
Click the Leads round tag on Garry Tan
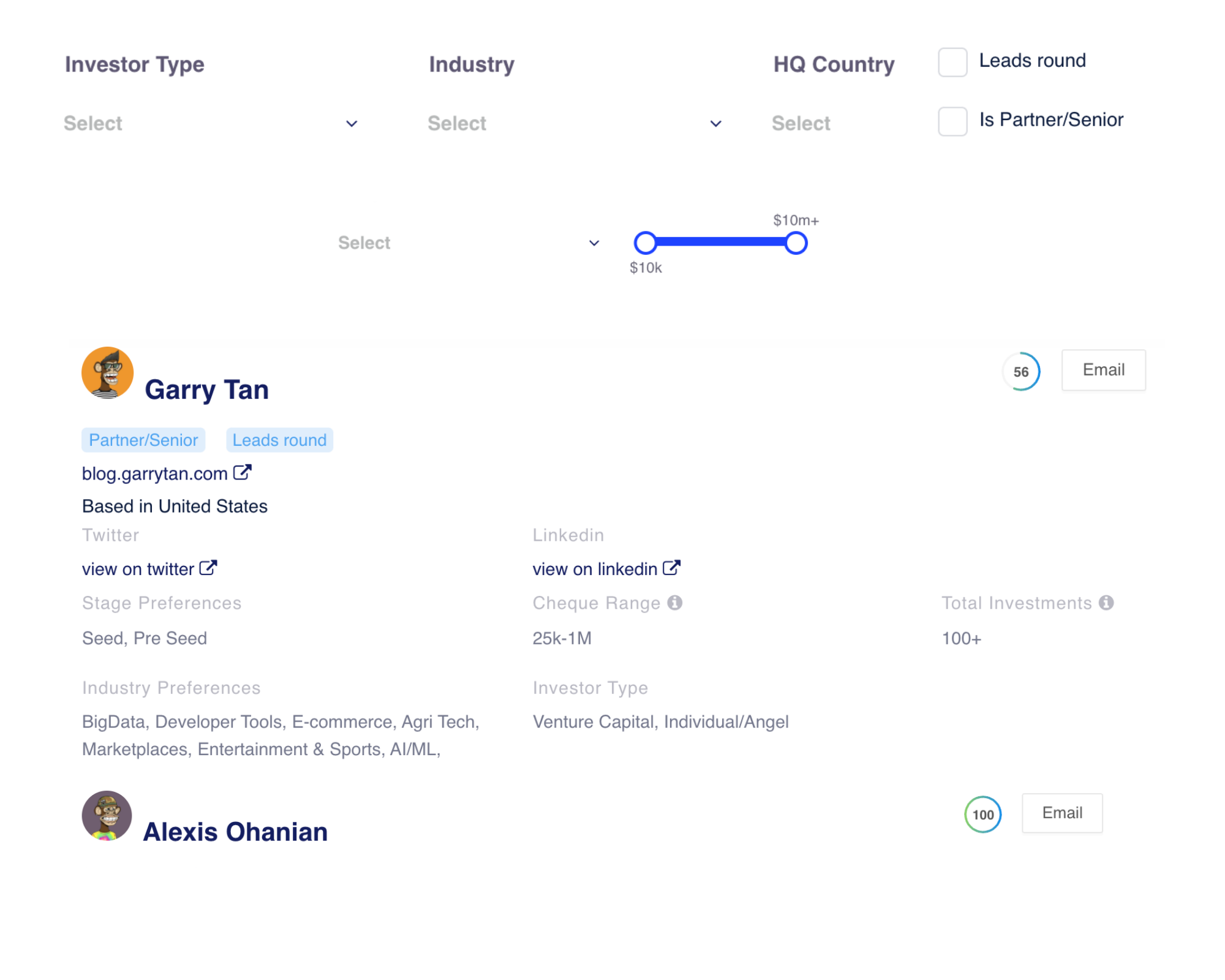(279, 440)
